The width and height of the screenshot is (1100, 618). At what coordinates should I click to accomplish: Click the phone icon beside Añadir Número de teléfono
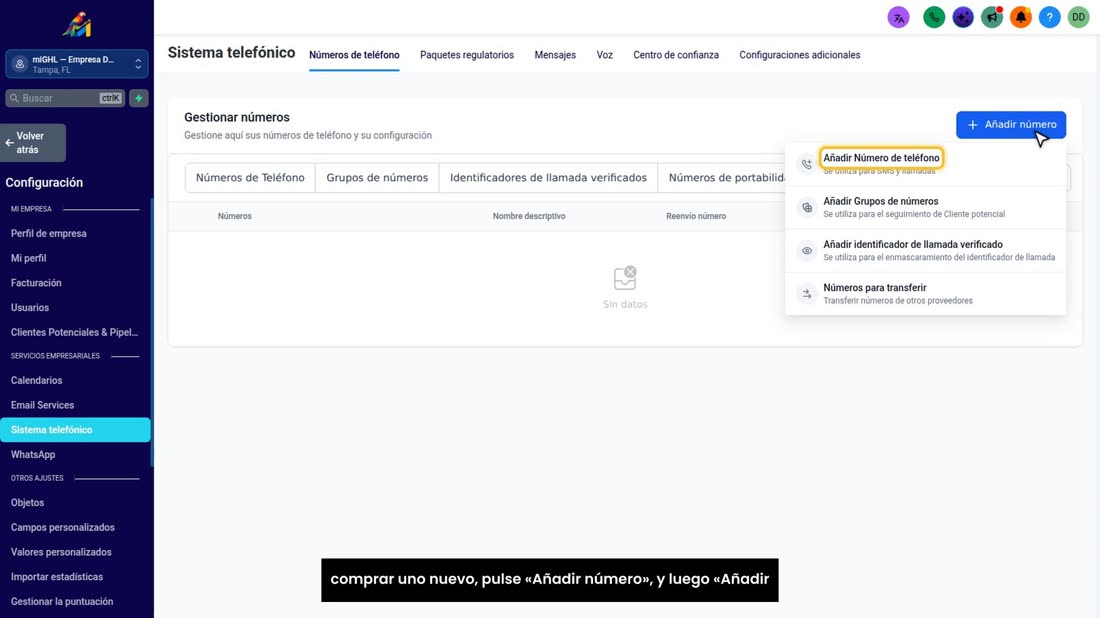(x=807, y=164)
